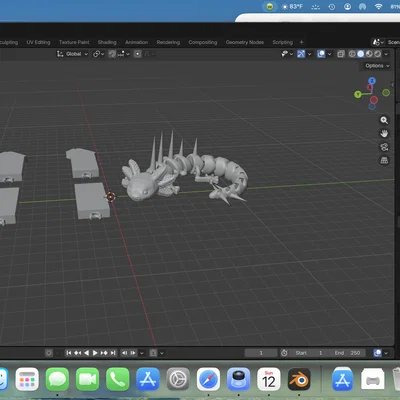This screenshot has height=400, width=400.
Task: Click the Blender icon in Dock
Action: point(299,379)
